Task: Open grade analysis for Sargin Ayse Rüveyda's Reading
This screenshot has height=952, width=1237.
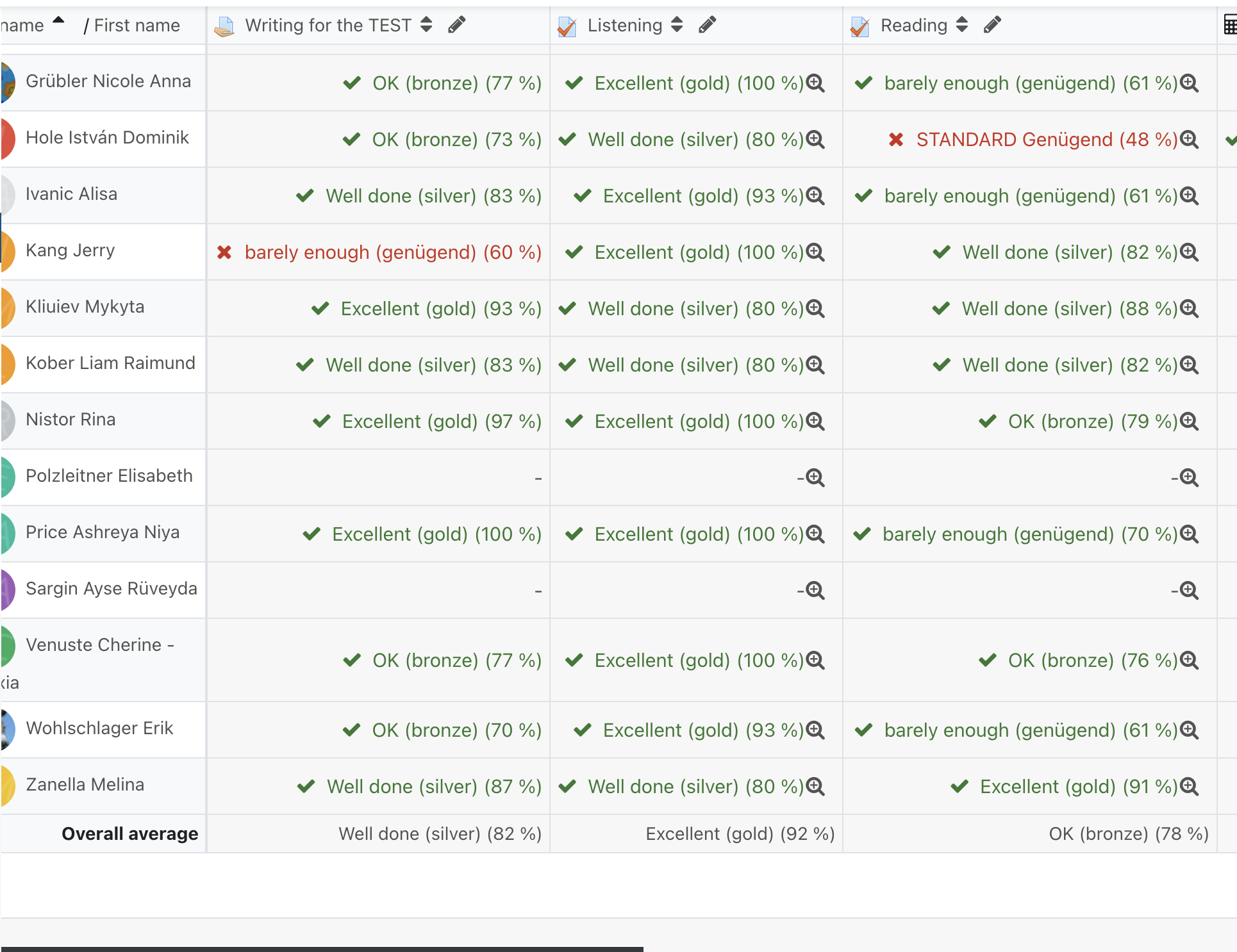Action: [1190, 590]
